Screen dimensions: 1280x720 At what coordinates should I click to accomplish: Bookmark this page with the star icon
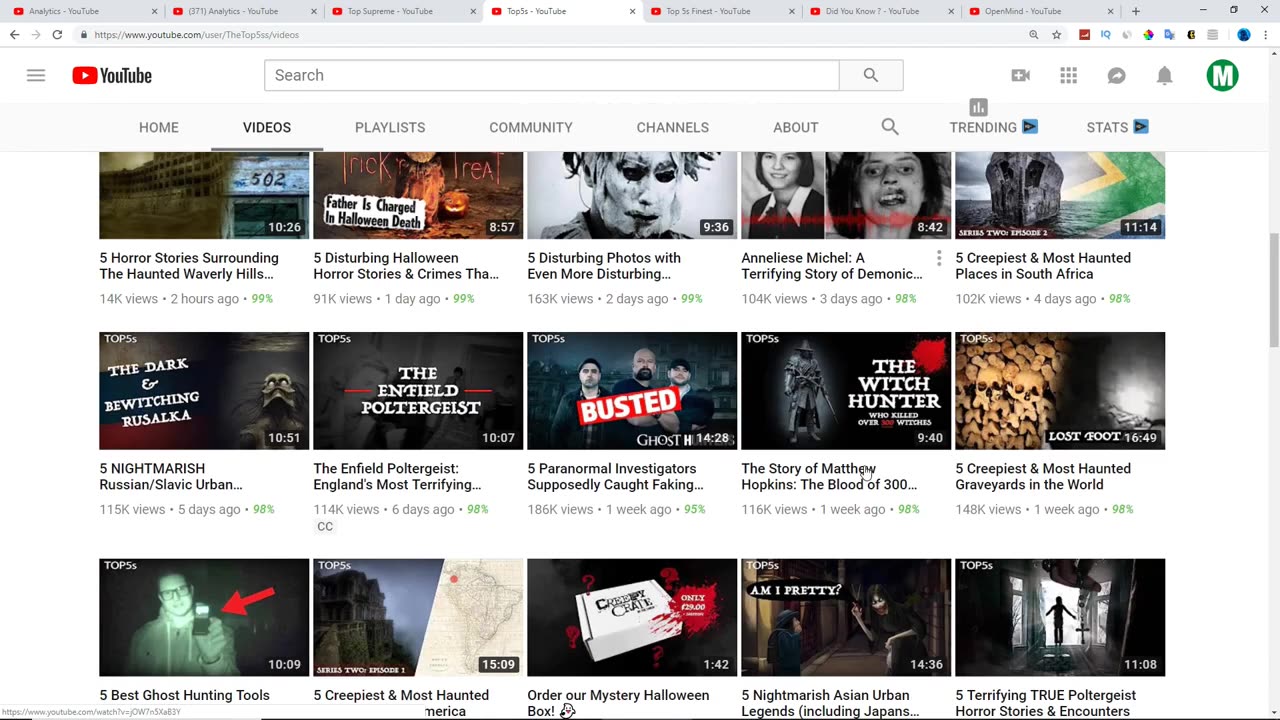(1056, 34)
